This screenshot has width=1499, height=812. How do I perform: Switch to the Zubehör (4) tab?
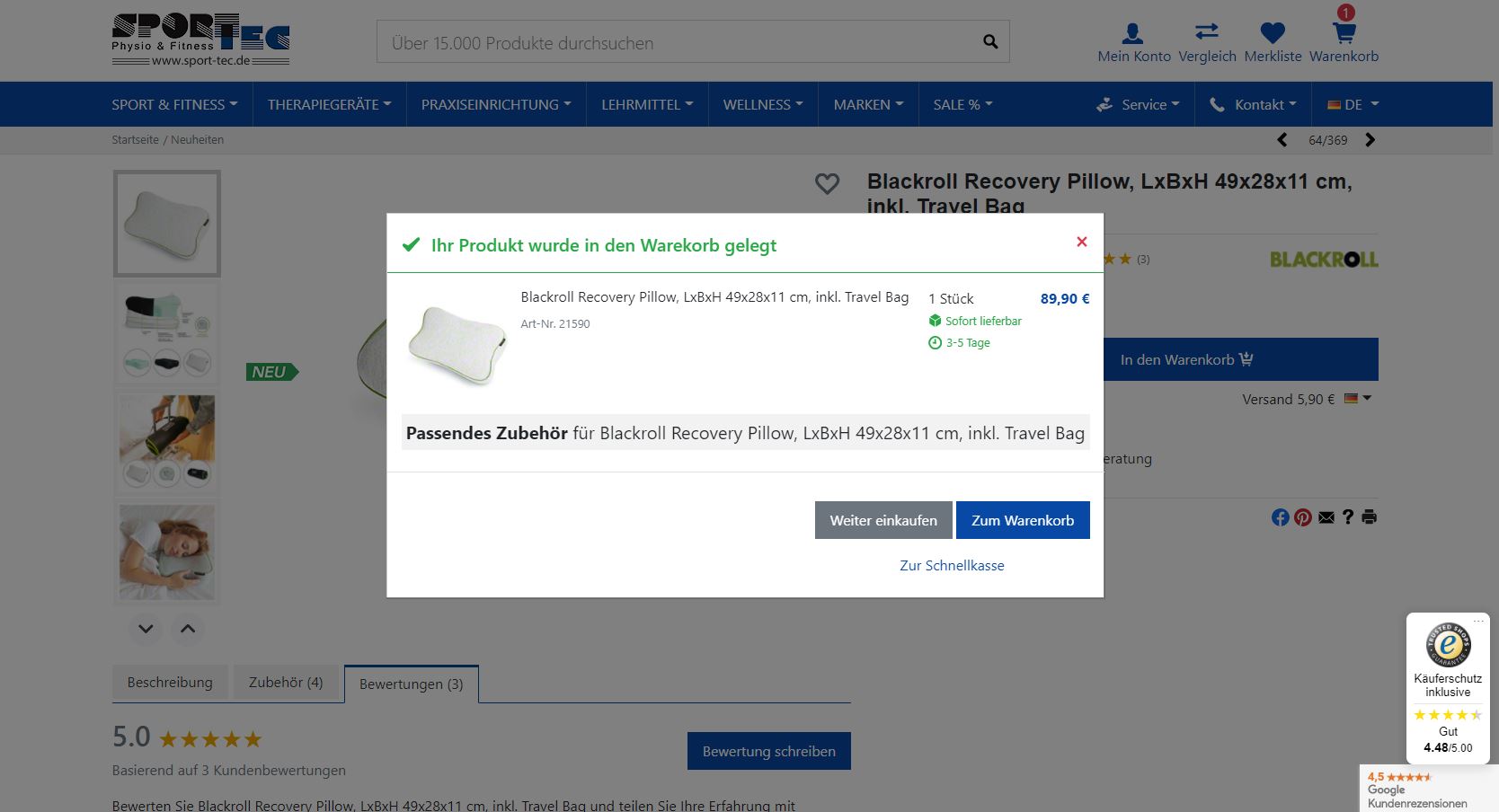point(286,683)
